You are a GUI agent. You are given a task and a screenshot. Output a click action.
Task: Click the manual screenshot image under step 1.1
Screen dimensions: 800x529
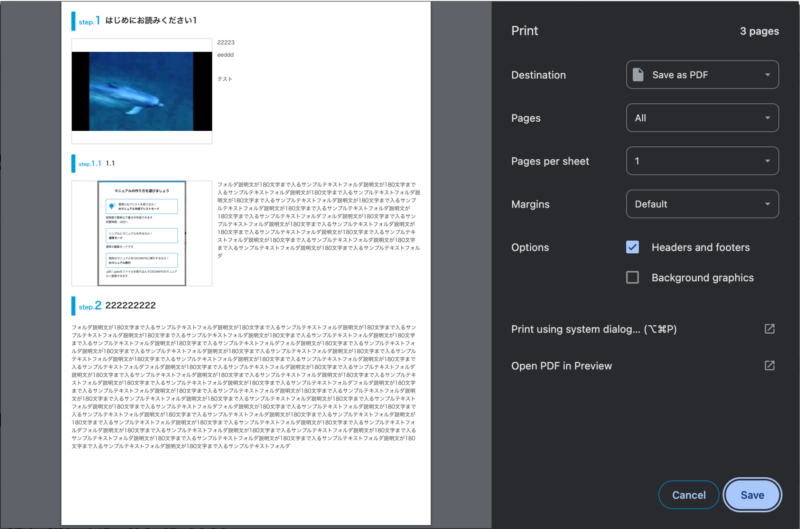141,233
